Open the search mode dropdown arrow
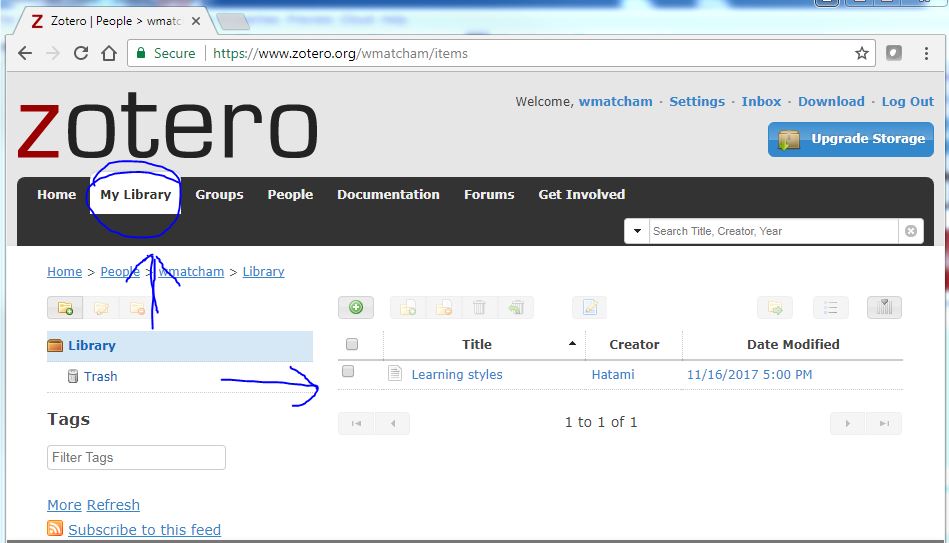This screenshot has height=543, width=949. click(x=637, y=231)
